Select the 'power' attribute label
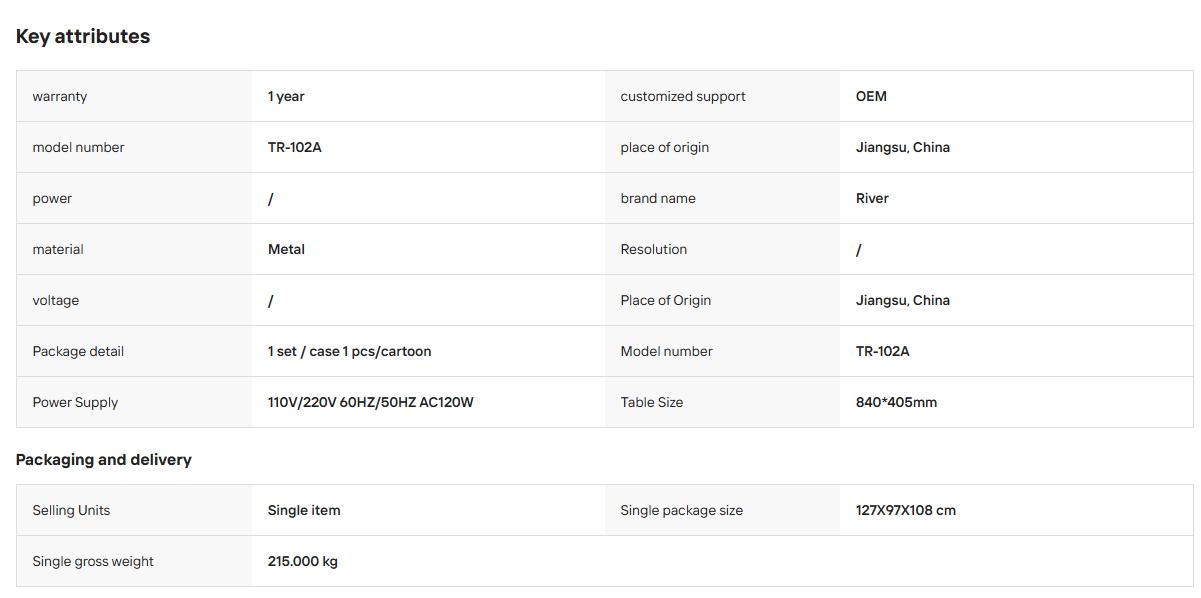This screenshot has height=598, width=1201. click(52, 199)
